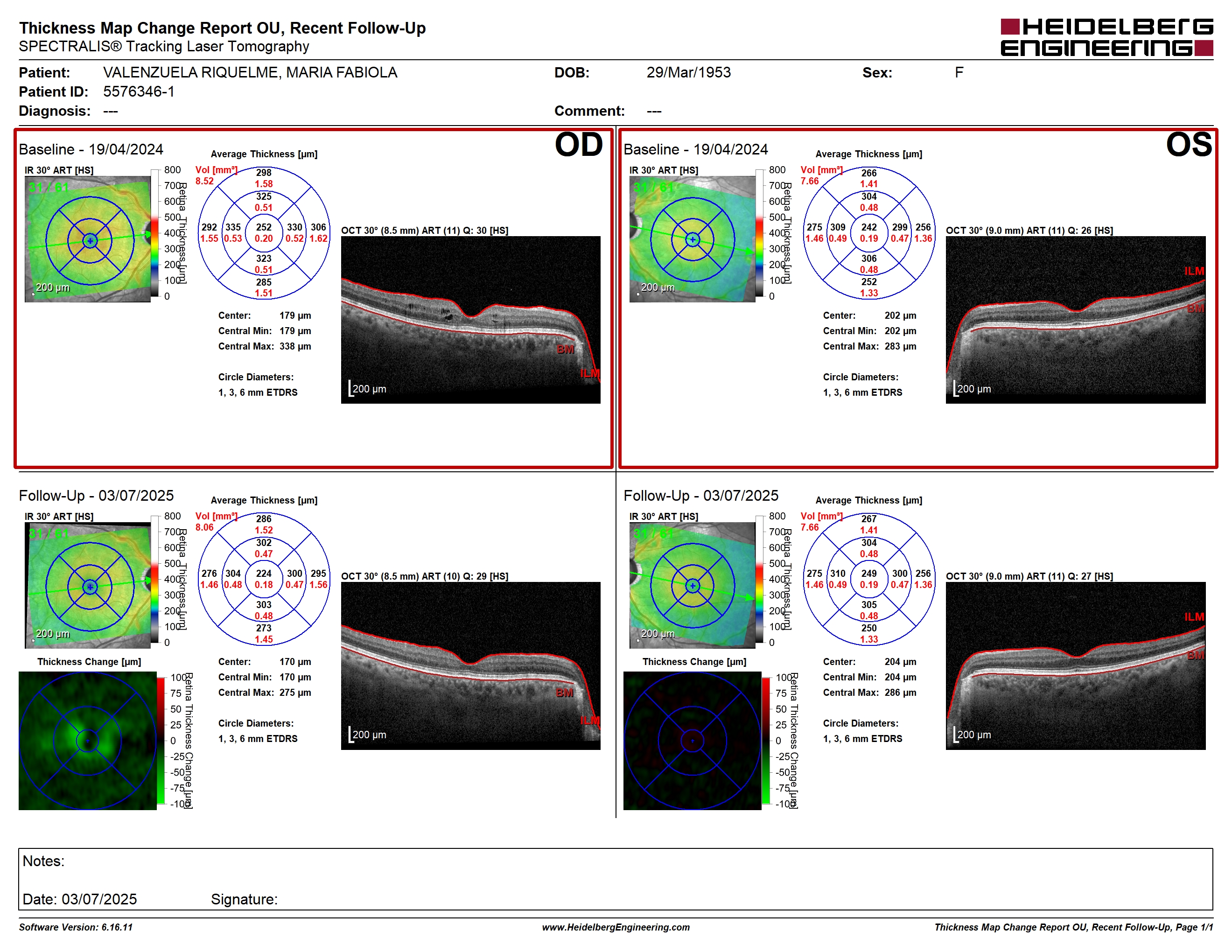This screenshot has height=952, width=1232.
Task: Click the OCT label ending 'Q: 26 [HS]'
Action: [1029, 230]
